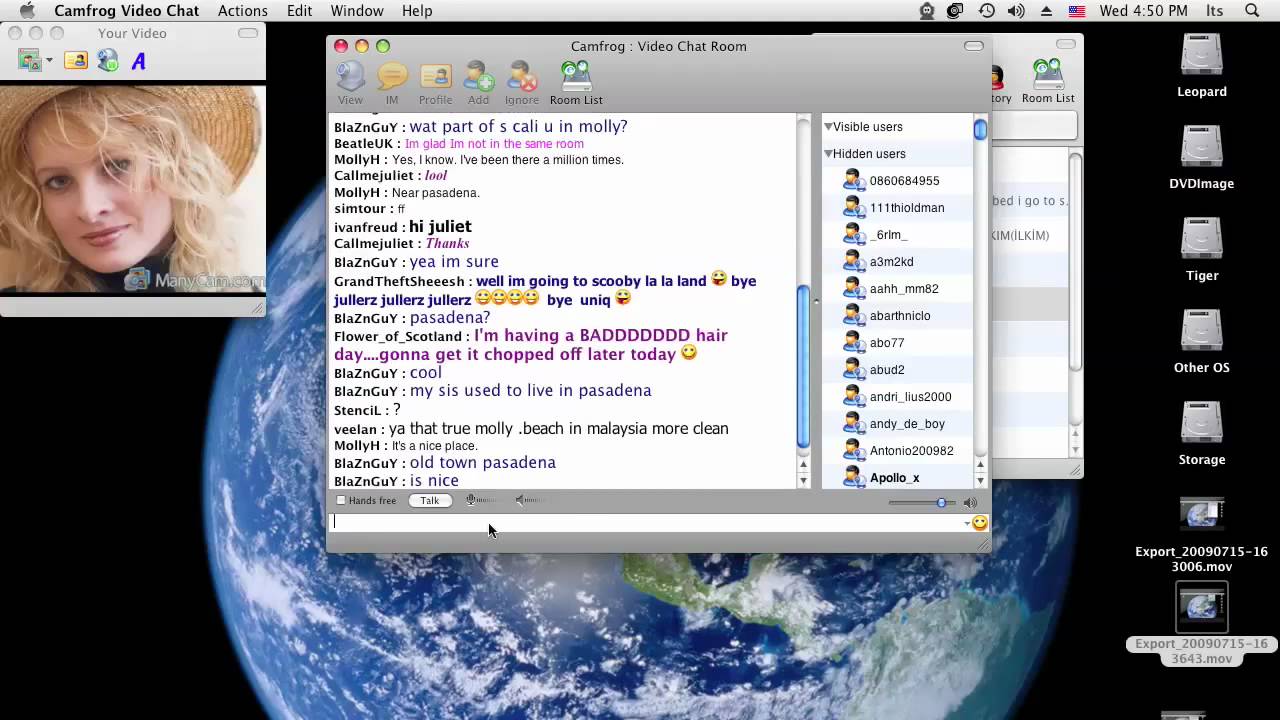Select user 0860684955 in list
The image size is (1280, 720).
click(897, 181)
